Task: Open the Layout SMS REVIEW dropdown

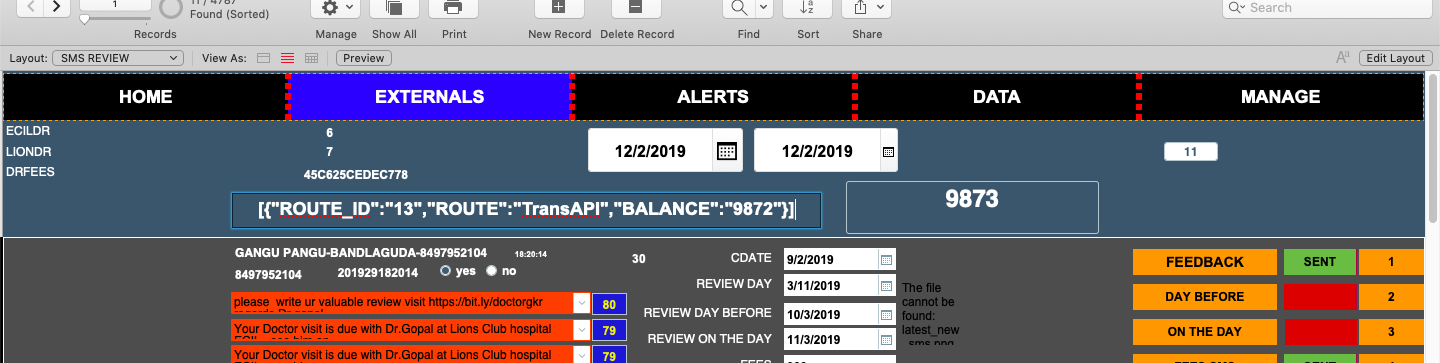Action: [x=117, y=58]
